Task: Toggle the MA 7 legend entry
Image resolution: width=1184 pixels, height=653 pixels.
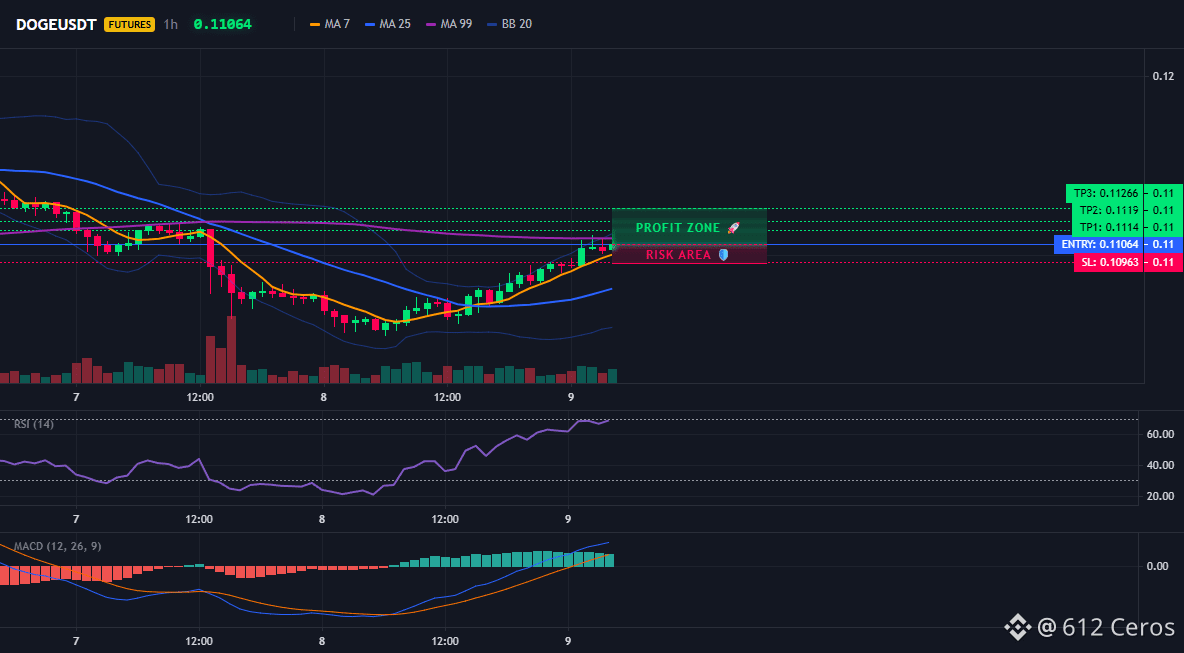Action: pyautogui.click(x=330, y=24)
